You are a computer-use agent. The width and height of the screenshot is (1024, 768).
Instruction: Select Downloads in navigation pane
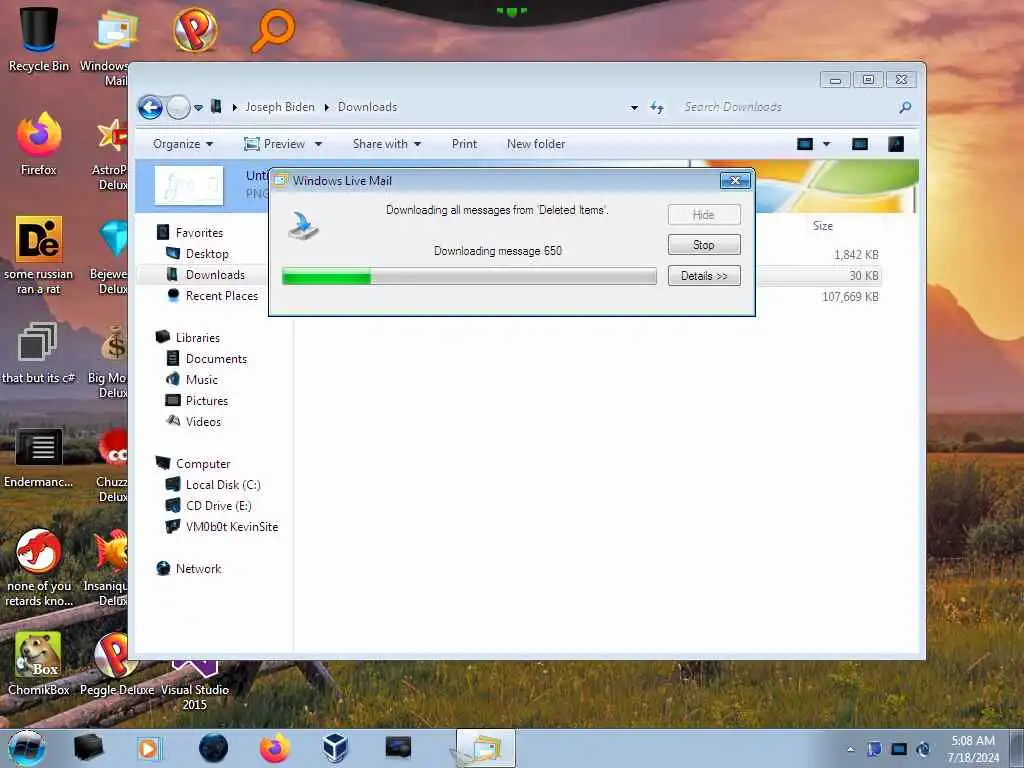(215, 275)
